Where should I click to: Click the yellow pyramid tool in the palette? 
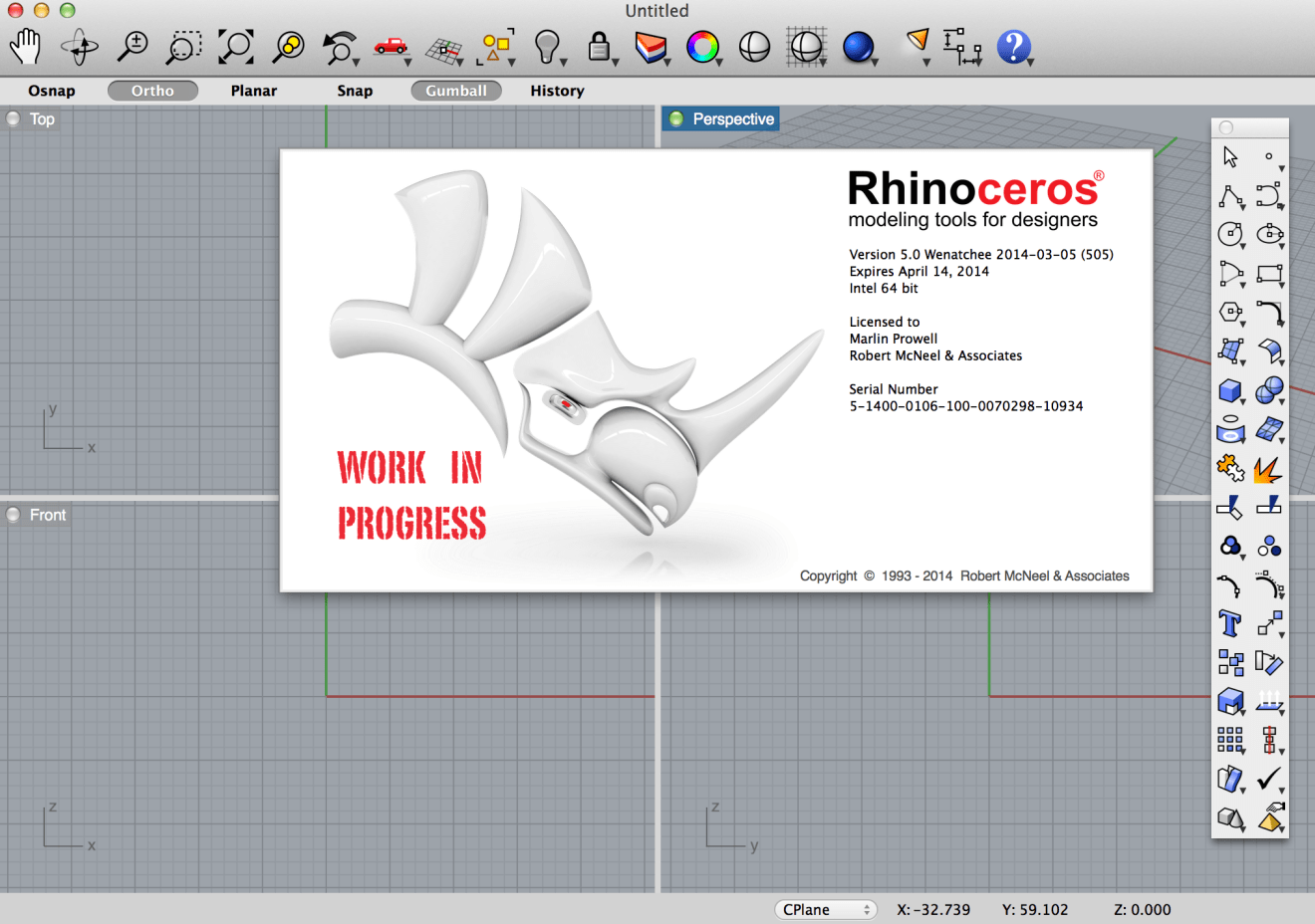pyautogui.click(x=1269, y=817)
